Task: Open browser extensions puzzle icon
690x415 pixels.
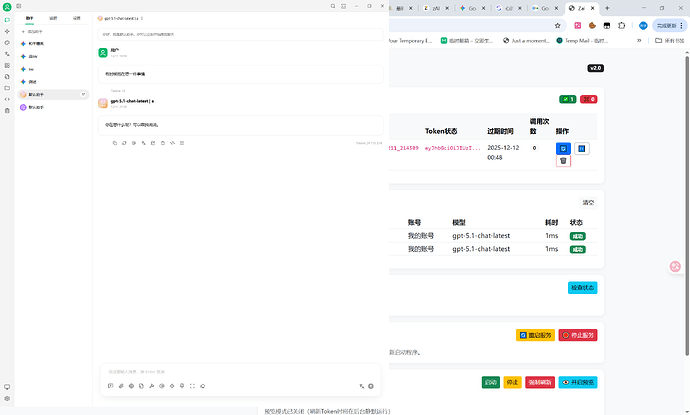Action: [621, 26]
